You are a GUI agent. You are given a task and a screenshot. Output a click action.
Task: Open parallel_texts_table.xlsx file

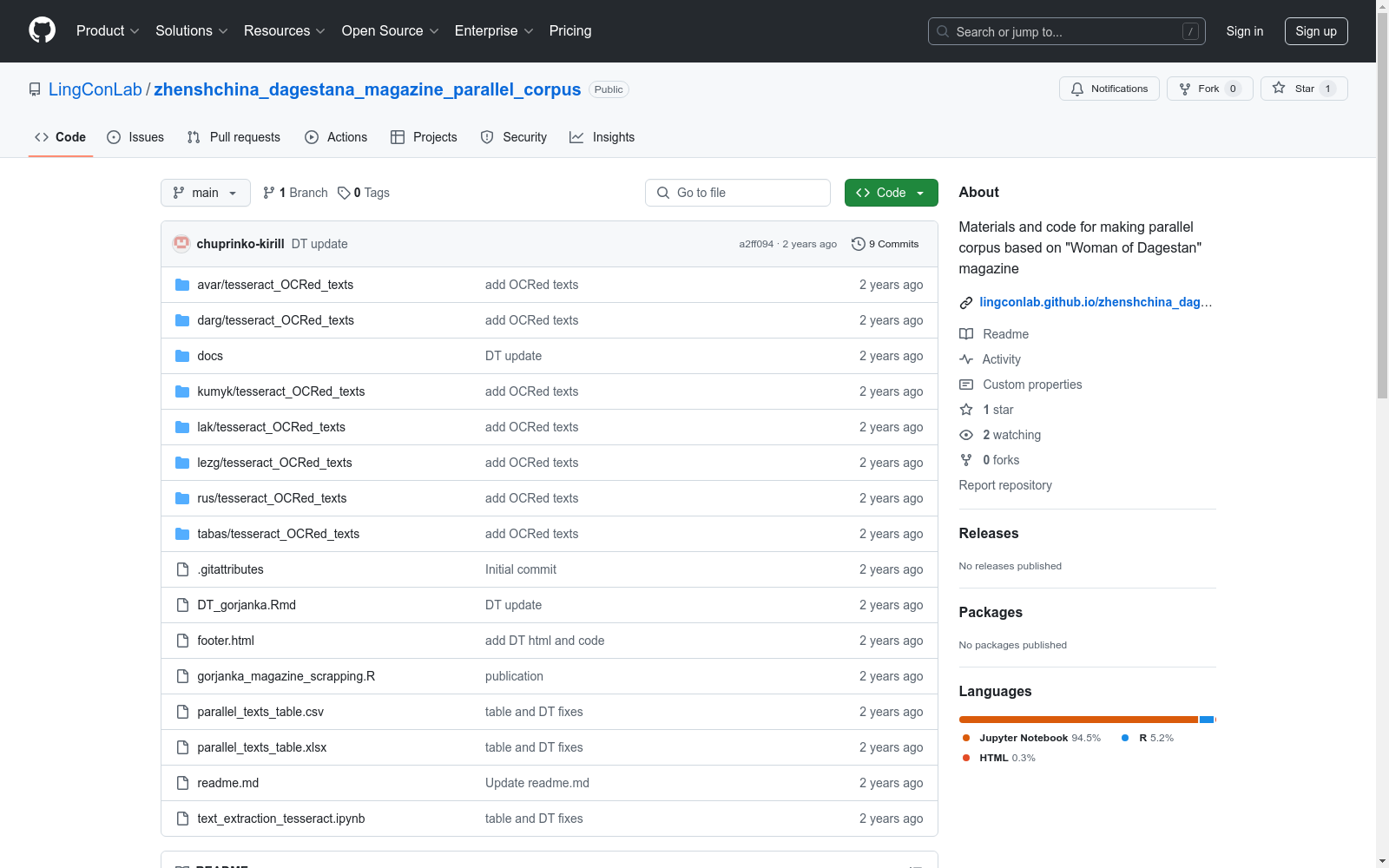point(262,747)
